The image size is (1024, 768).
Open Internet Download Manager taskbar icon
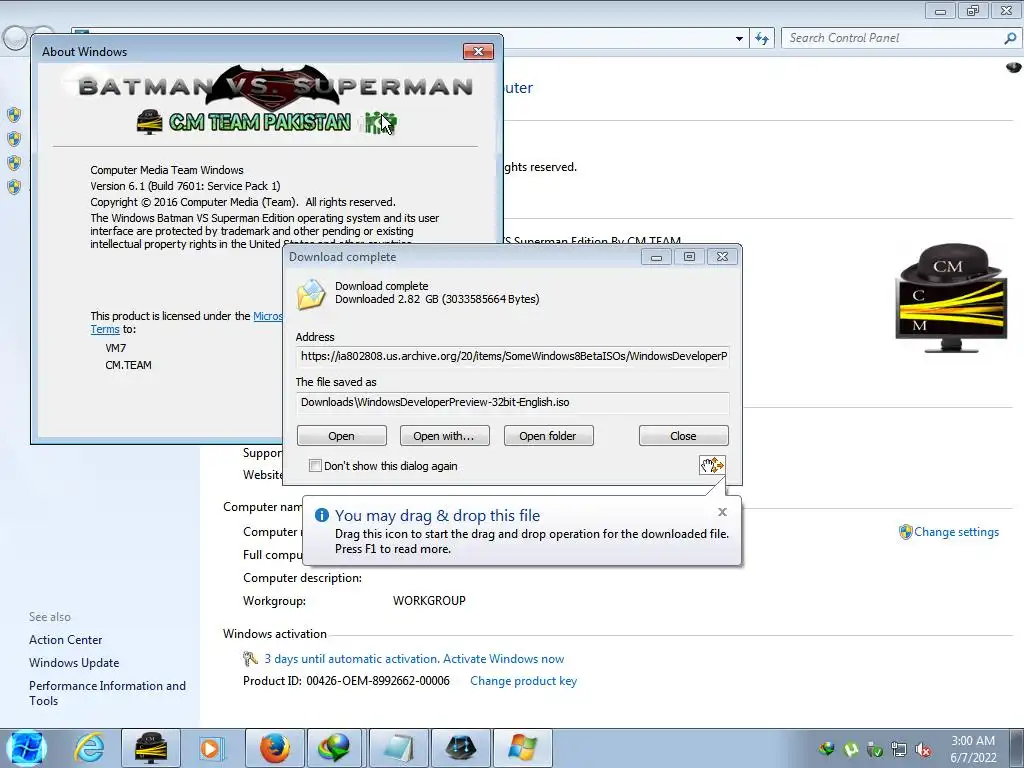(334, 748)
